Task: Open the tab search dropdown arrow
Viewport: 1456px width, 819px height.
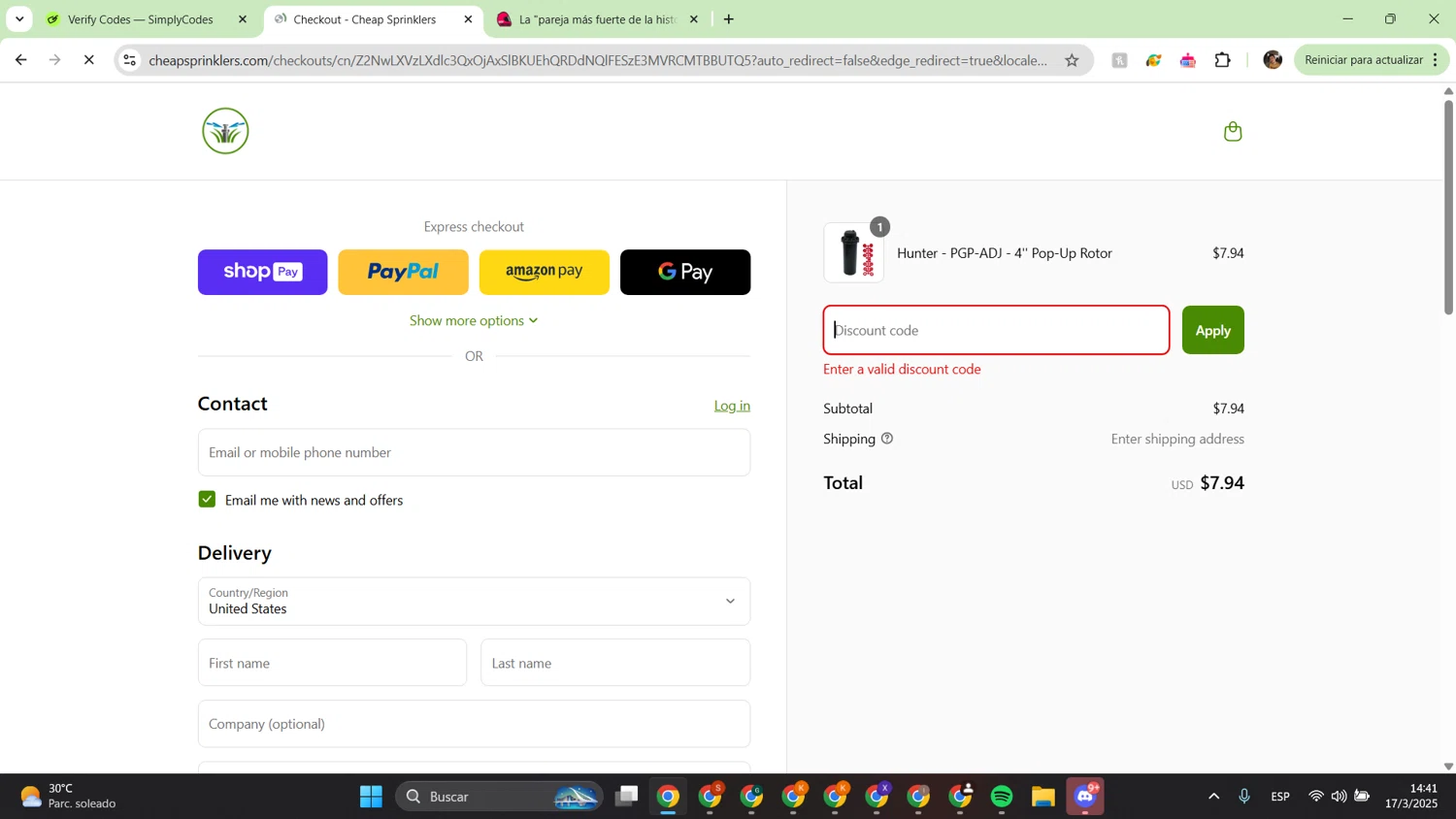Action: click(19, 19)
